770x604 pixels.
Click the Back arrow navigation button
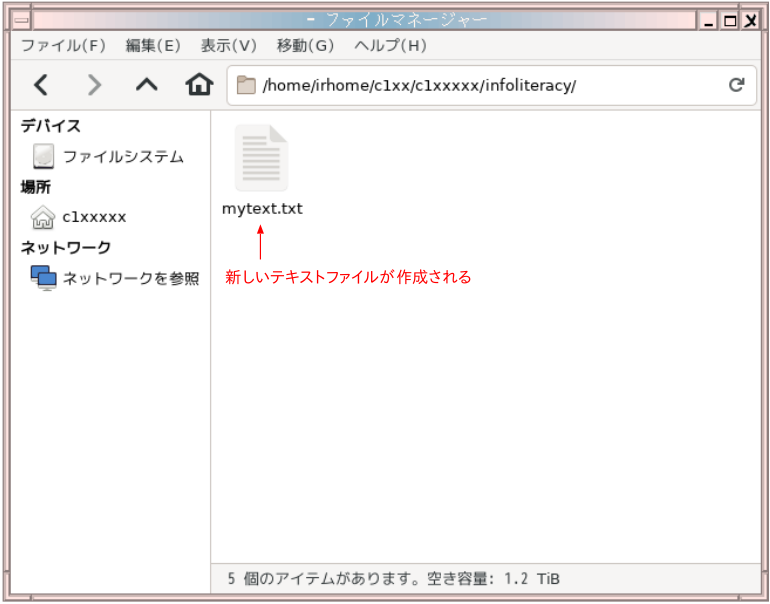pos(41,85)
